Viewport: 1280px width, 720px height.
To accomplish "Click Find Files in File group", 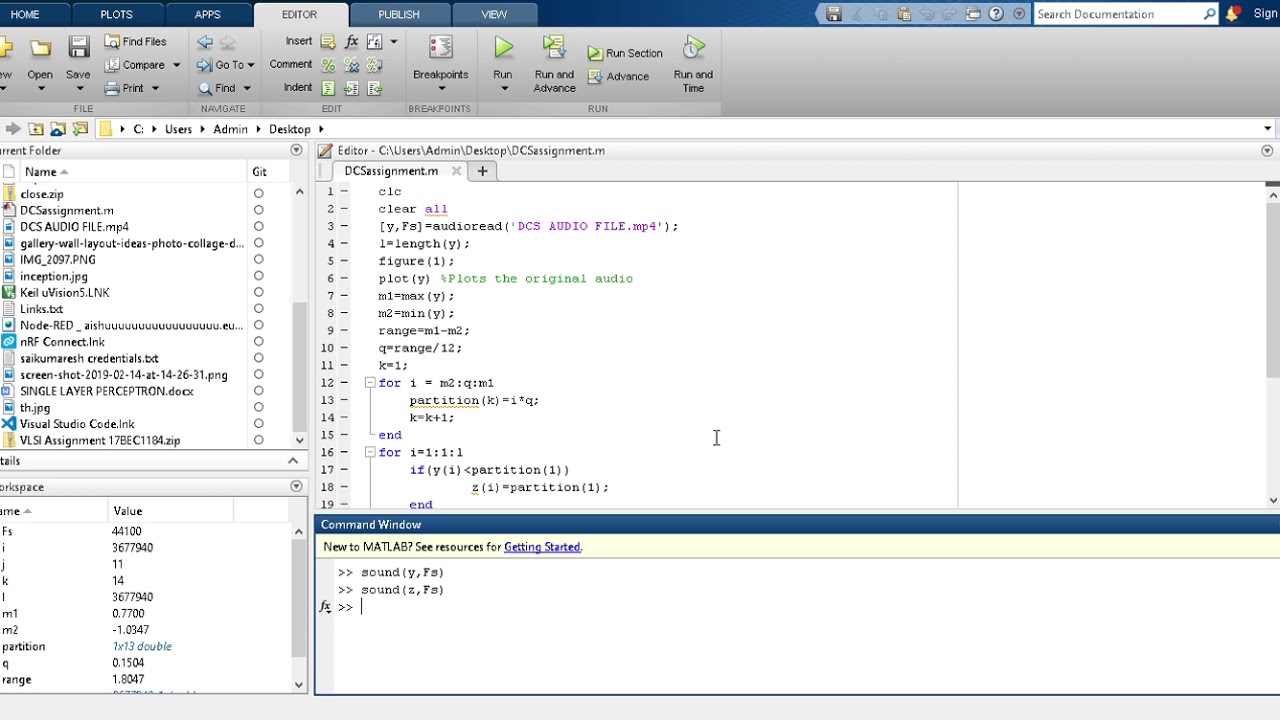I will tap(135, 42).
